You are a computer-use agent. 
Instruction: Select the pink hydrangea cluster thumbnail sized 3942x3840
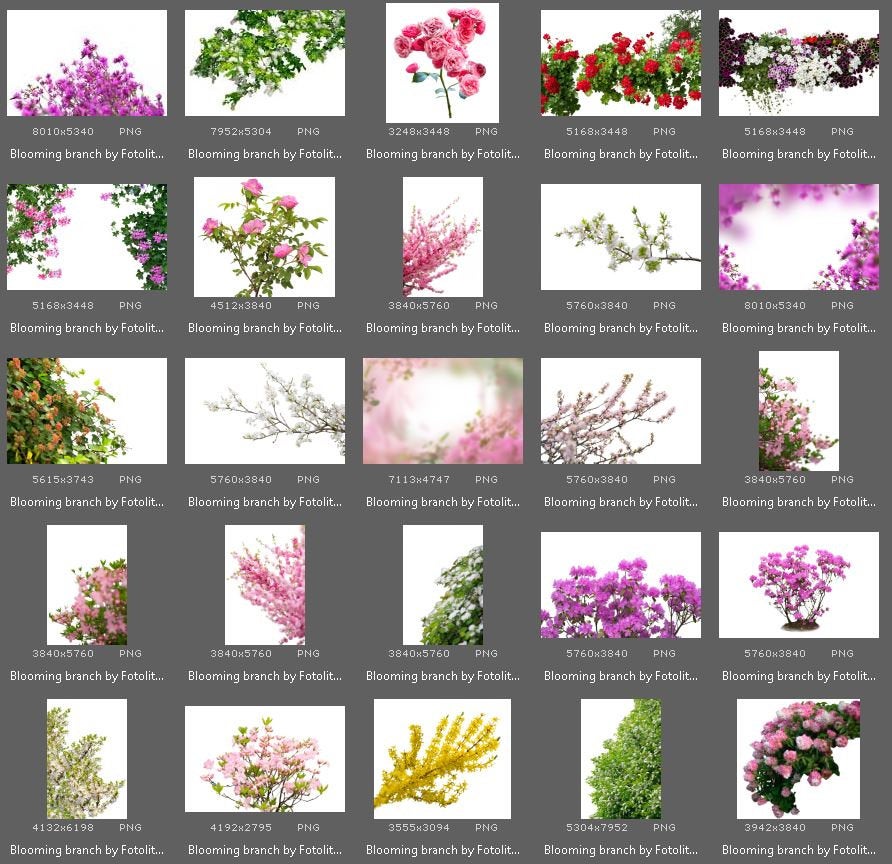point(798,759)
